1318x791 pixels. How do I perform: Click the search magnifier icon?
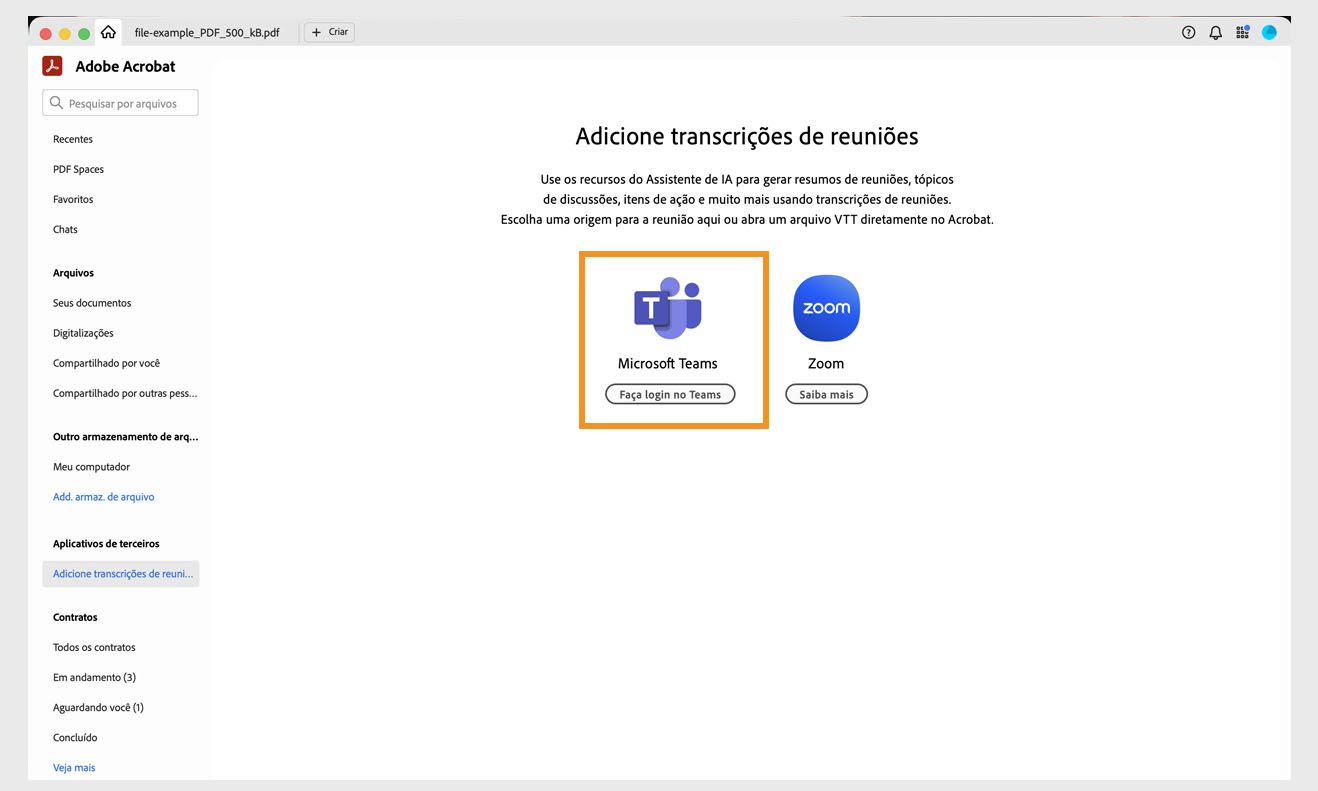click(56, 103)
